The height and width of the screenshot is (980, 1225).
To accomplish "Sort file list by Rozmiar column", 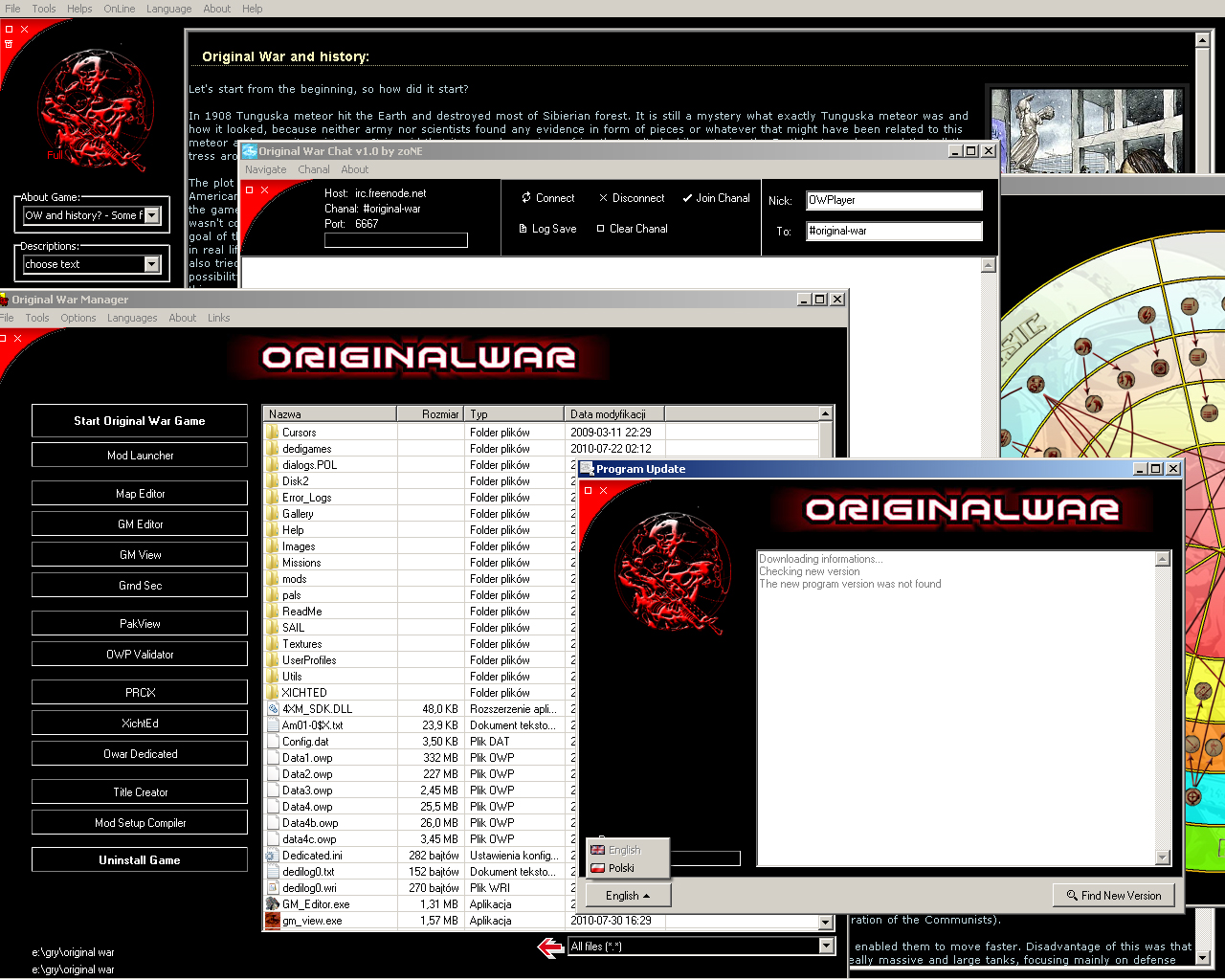I will tap(431, 414).
